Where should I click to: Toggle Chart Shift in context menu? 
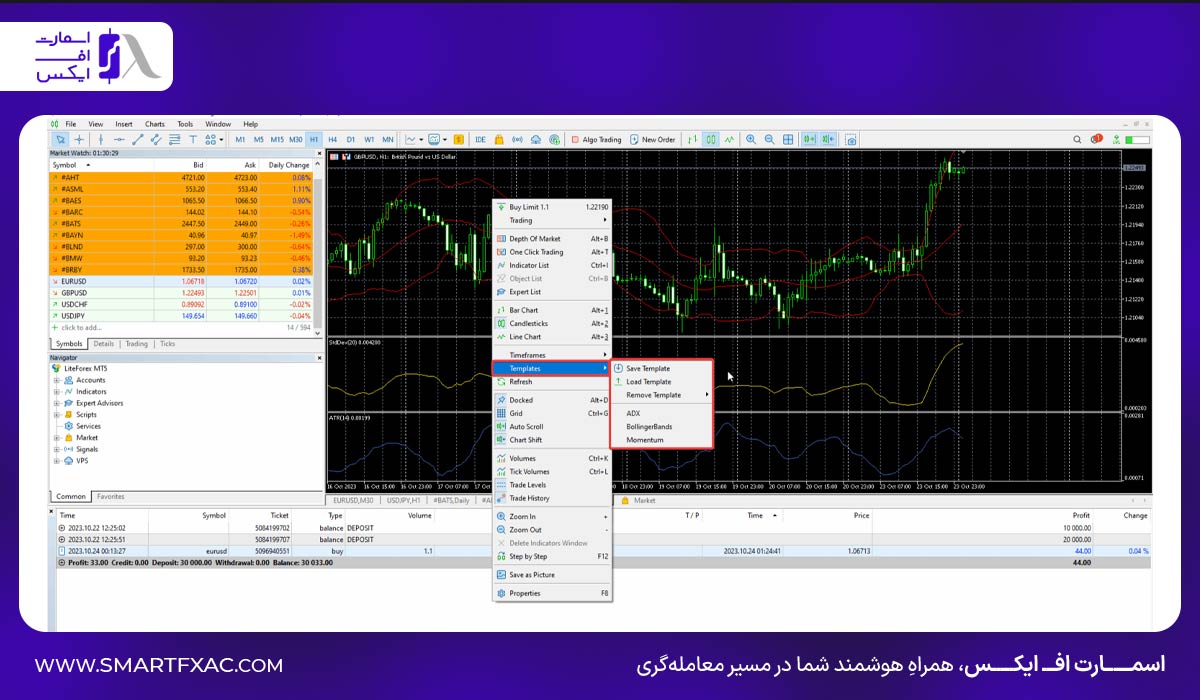coord(552,440)
